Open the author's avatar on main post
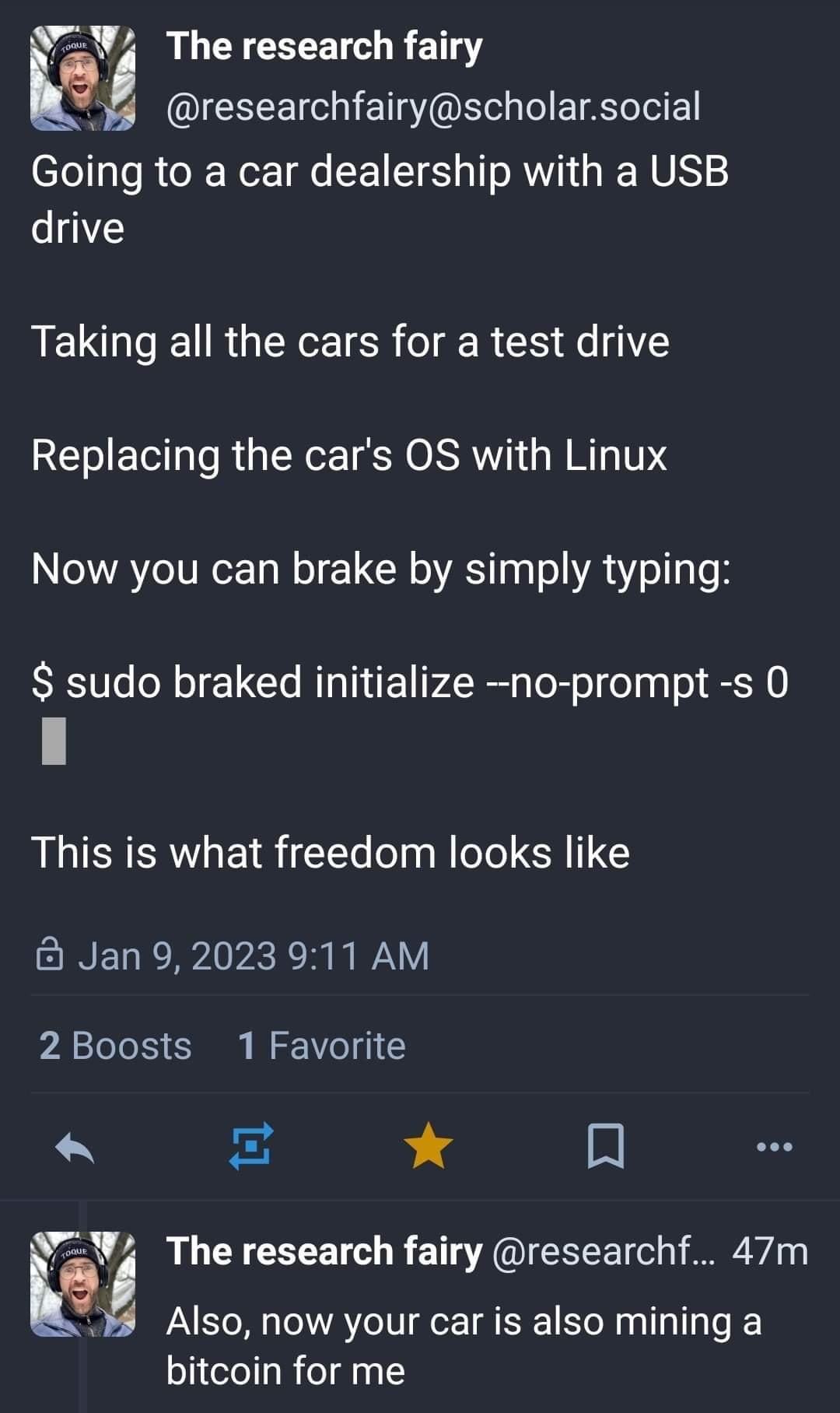 82,78
